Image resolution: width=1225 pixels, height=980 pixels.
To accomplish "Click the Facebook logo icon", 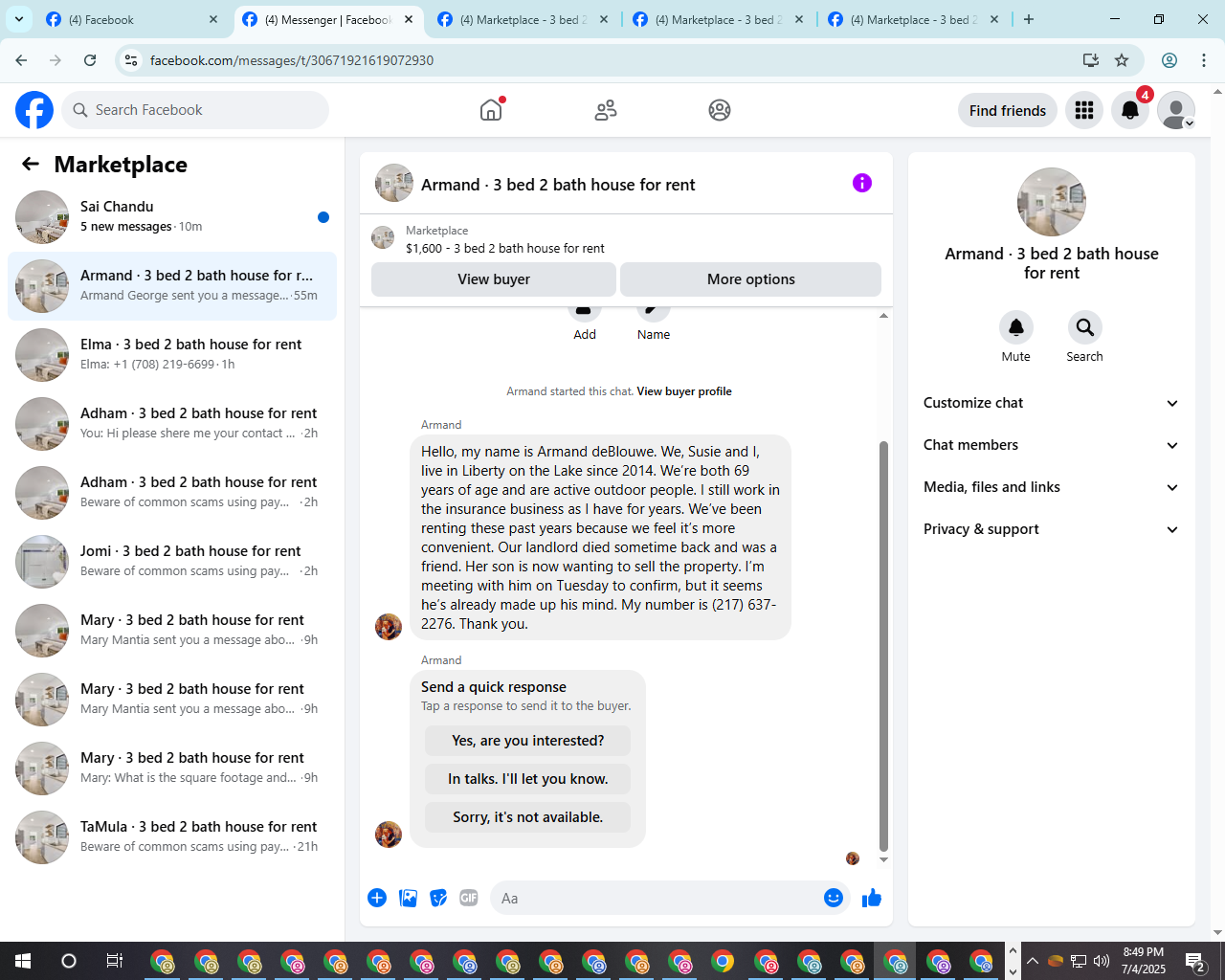I will (34, 110).
